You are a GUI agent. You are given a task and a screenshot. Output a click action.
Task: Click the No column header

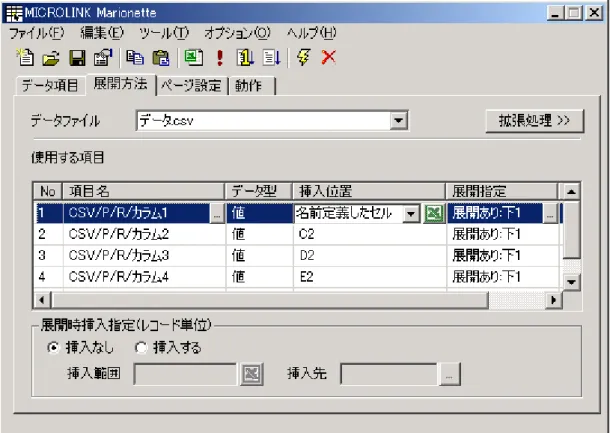pyautogui.click(x=48, y=191)
